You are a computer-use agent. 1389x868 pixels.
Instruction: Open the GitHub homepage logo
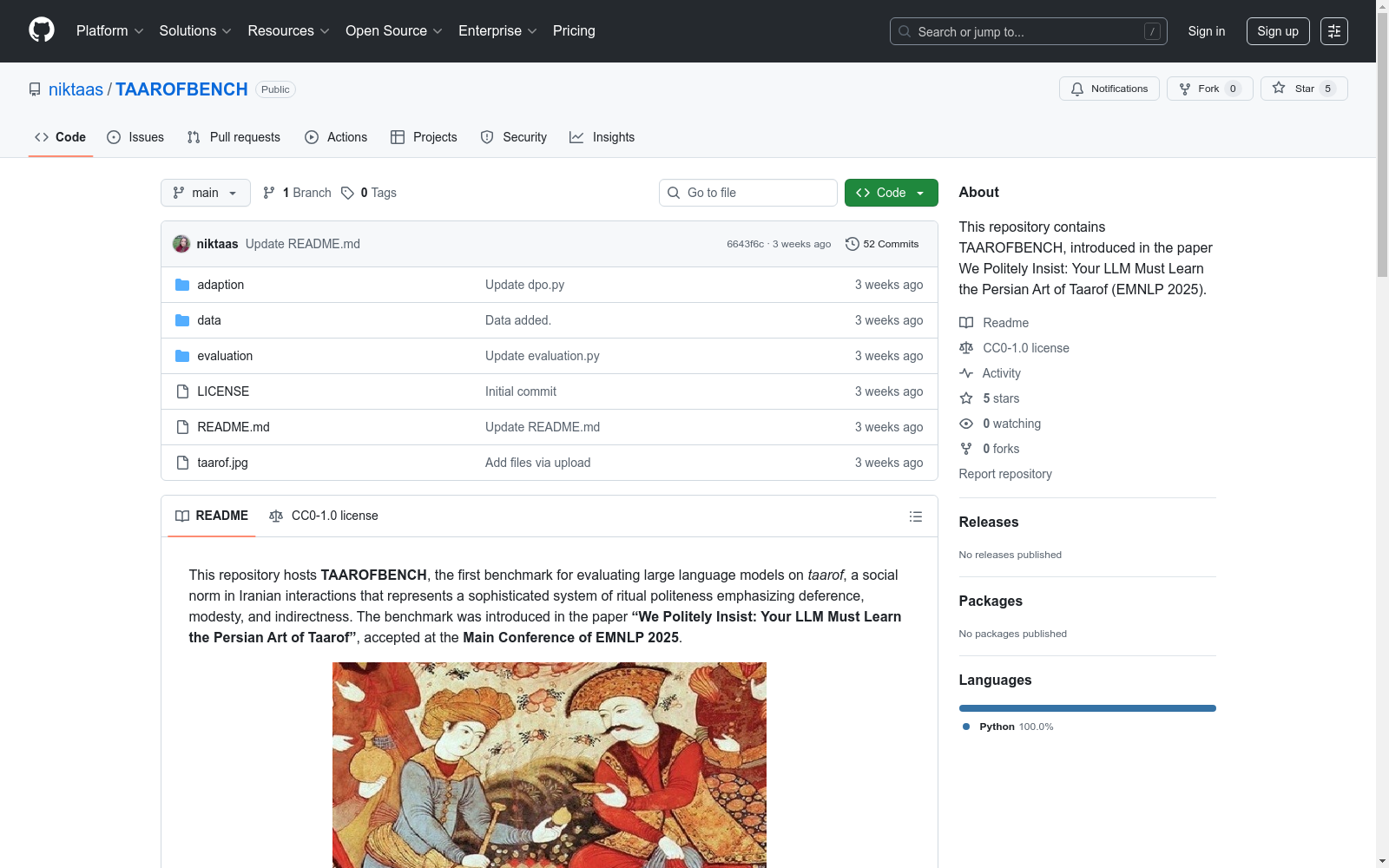(42, 30)
